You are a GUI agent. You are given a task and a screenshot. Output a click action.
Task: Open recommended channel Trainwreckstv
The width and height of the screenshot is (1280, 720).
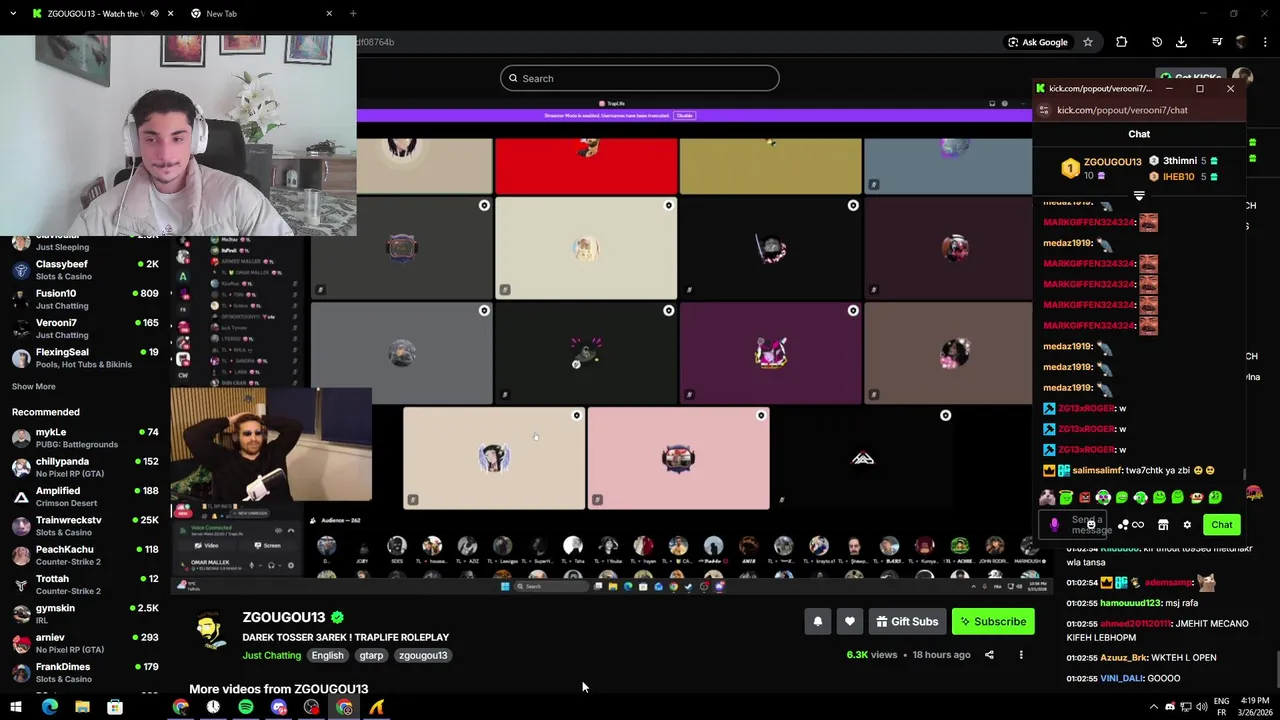pos(85,526)
